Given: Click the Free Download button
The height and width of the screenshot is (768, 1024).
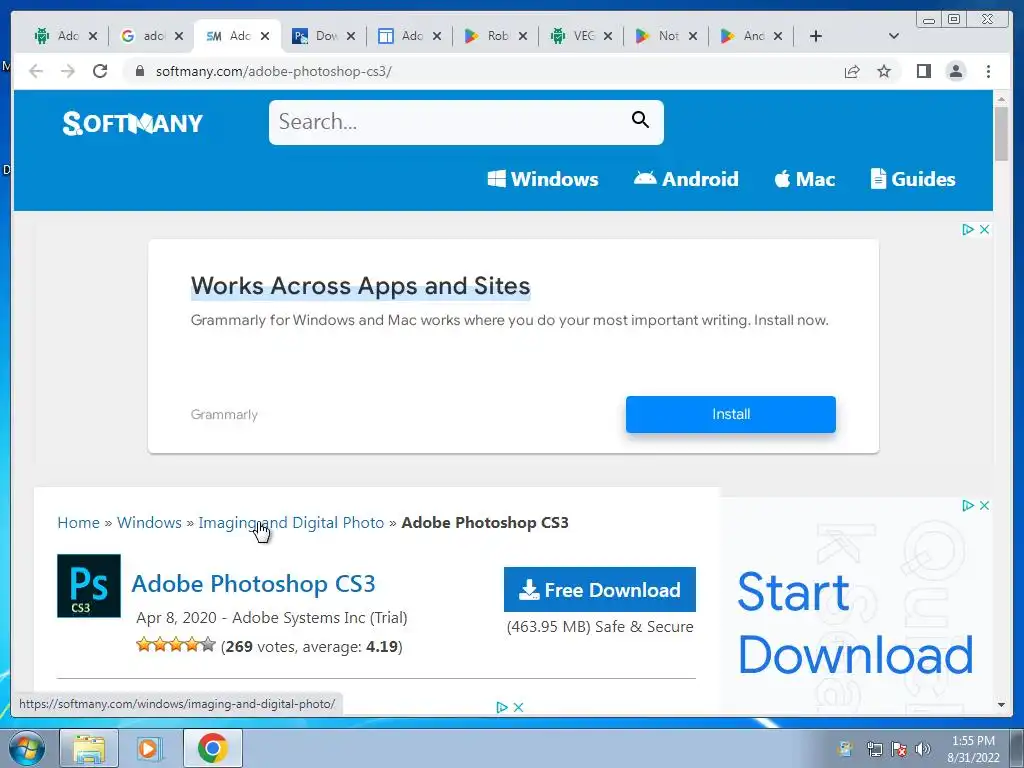Looking at the screenshot, I should 600,590.
